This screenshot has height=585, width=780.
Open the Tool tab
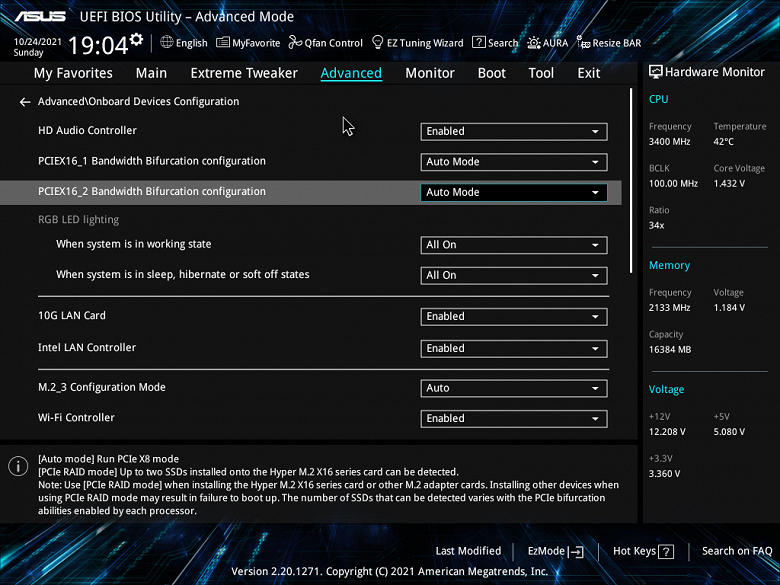(x=541, y=73)
